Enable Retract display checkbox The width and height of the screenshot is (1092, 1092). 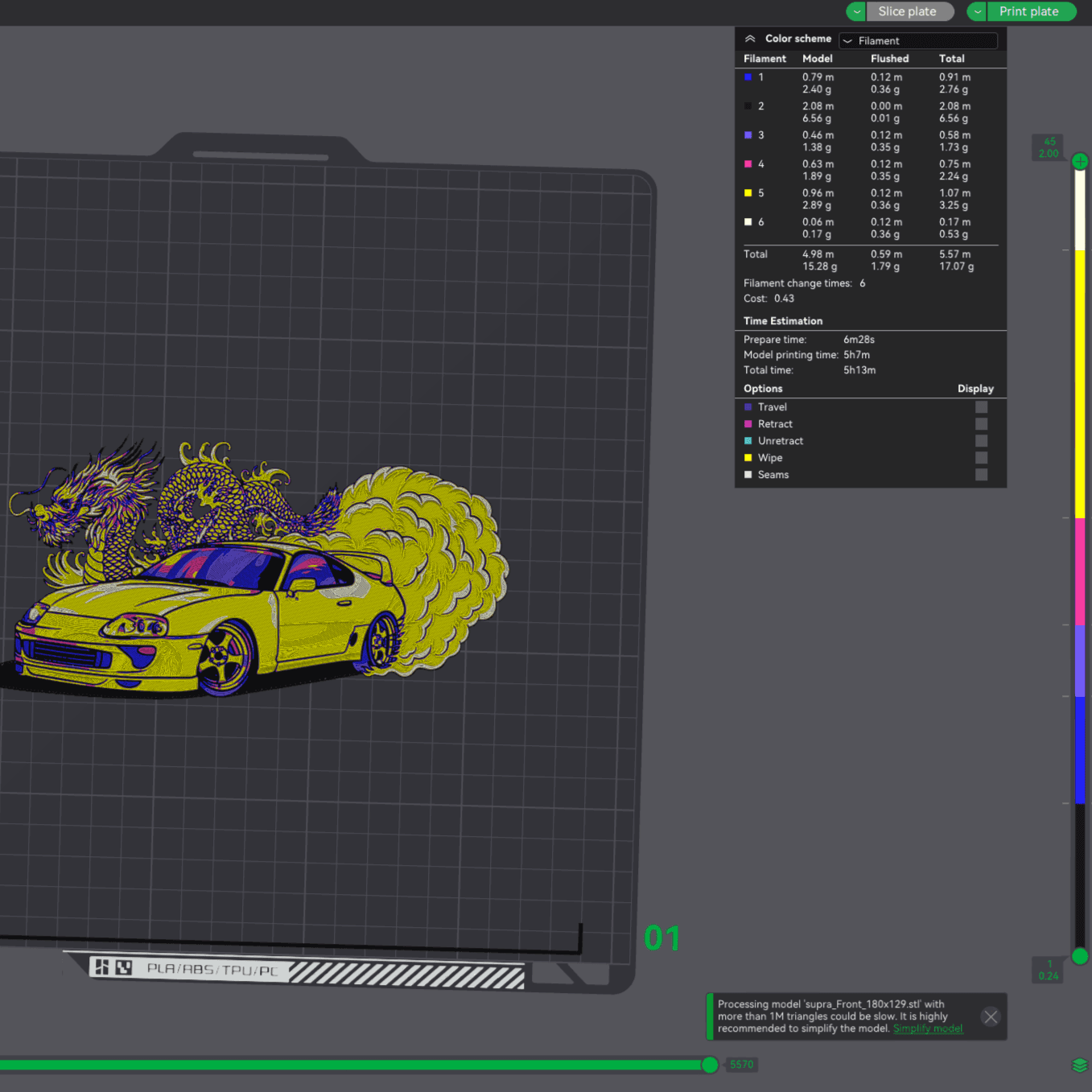pos(981,424)
